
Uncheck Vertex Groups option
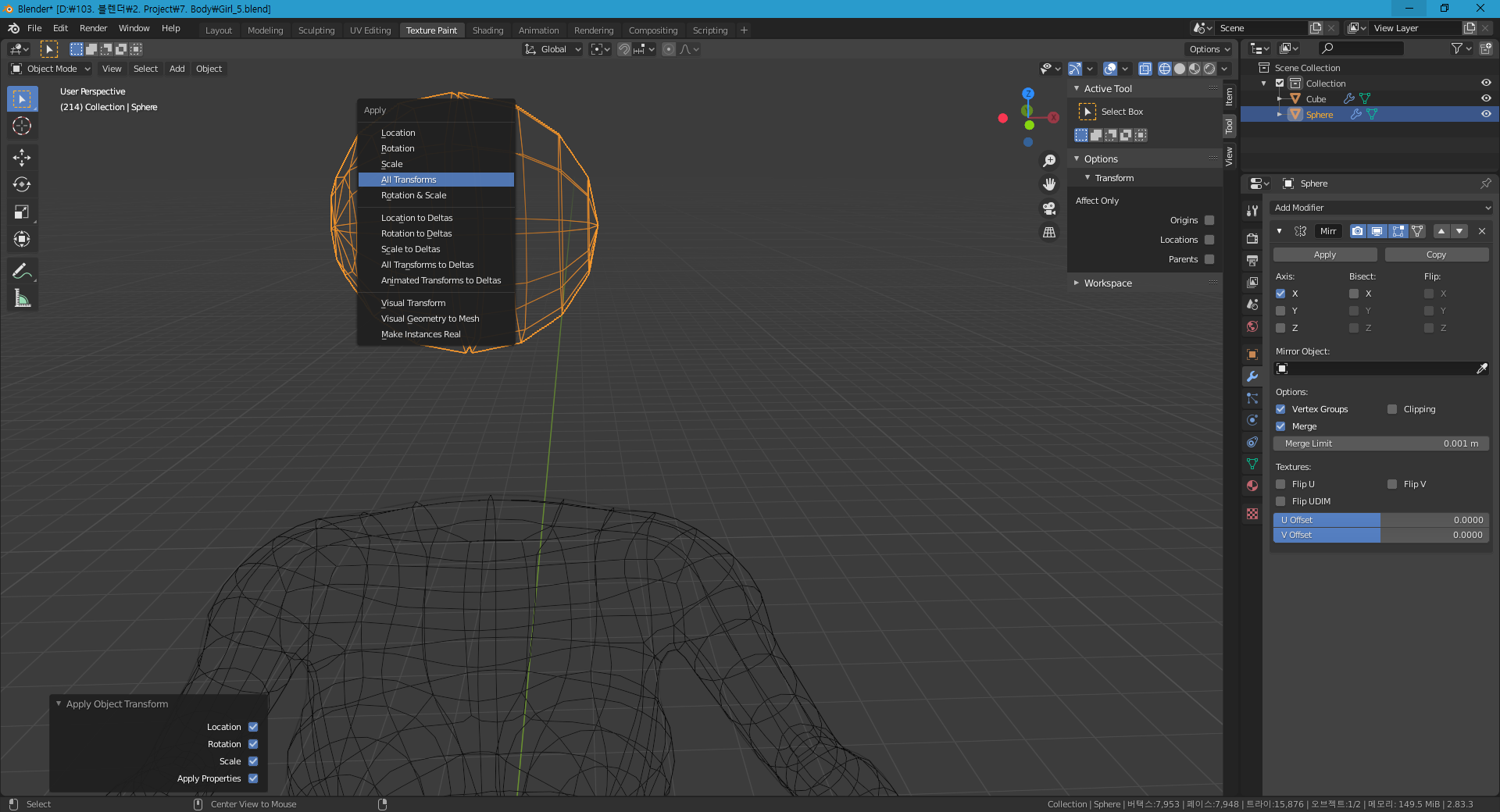point(1280,409)
